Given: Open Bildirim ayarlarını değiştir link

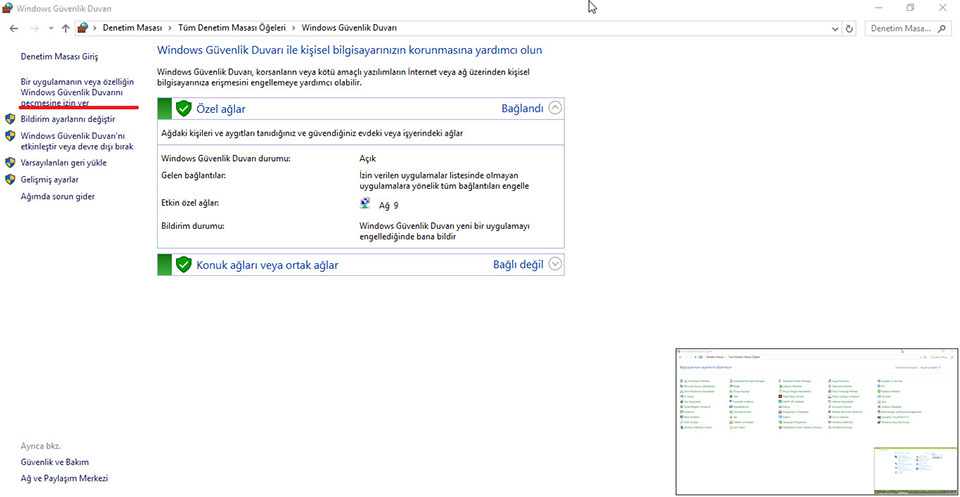Looking at the screenshot, I should [67, 119].
